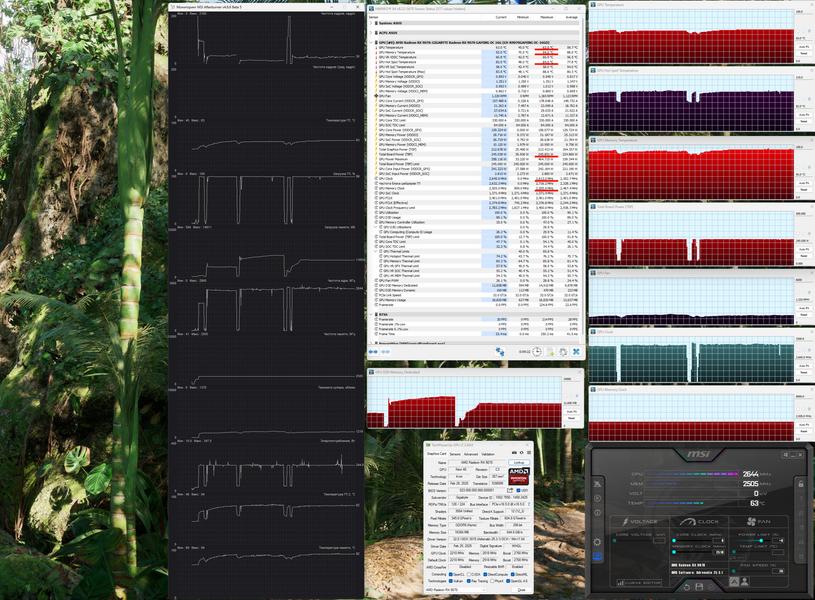Click the Power Limit slider handle
The width and height of the screenshot is (815, 600).
click(761, 541)
